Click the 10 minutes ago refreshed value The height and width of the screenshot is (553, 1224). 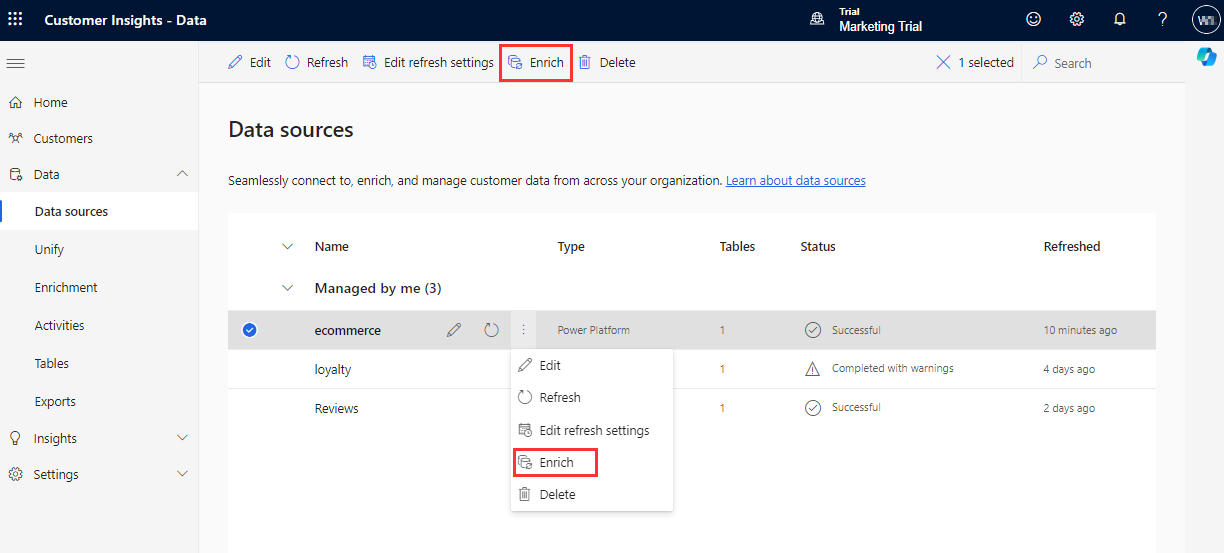click(x=1080, y=330)
